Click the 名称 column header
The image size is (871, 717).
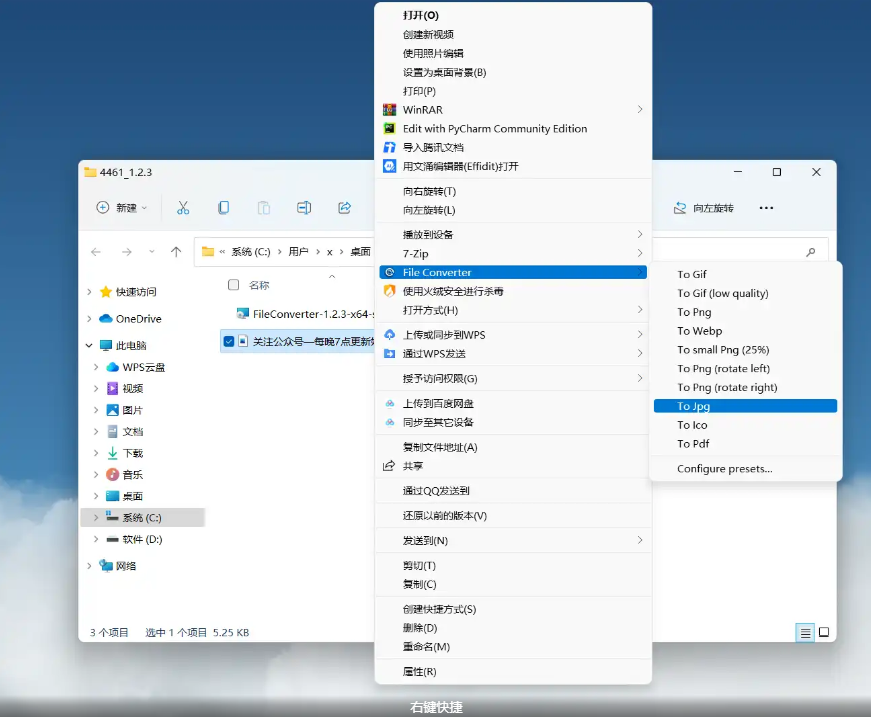259,285
